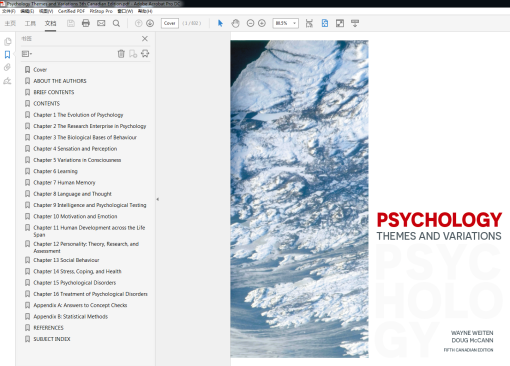This screenshot has width=510, height=366.
Task: Print the document with printer icon
Action: (86, 23)
